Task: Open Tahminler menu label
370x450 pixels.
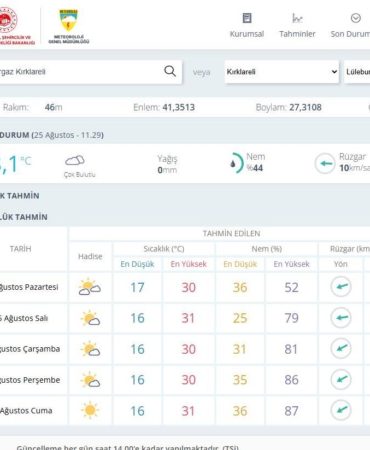Action: click(x=297, y=34)
